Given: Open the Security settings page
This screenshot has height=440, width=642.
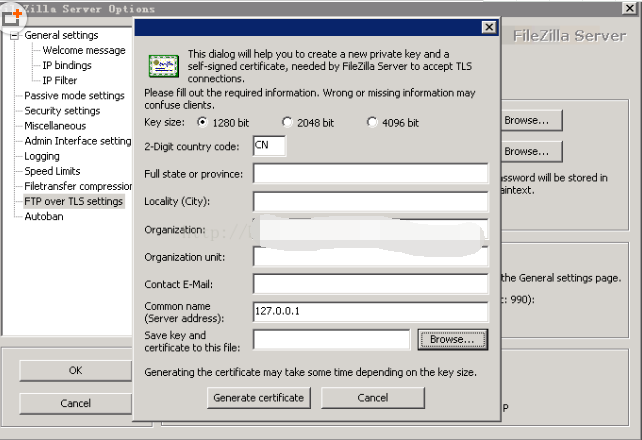Looking at the screenshot, I should tap(62, 111).
